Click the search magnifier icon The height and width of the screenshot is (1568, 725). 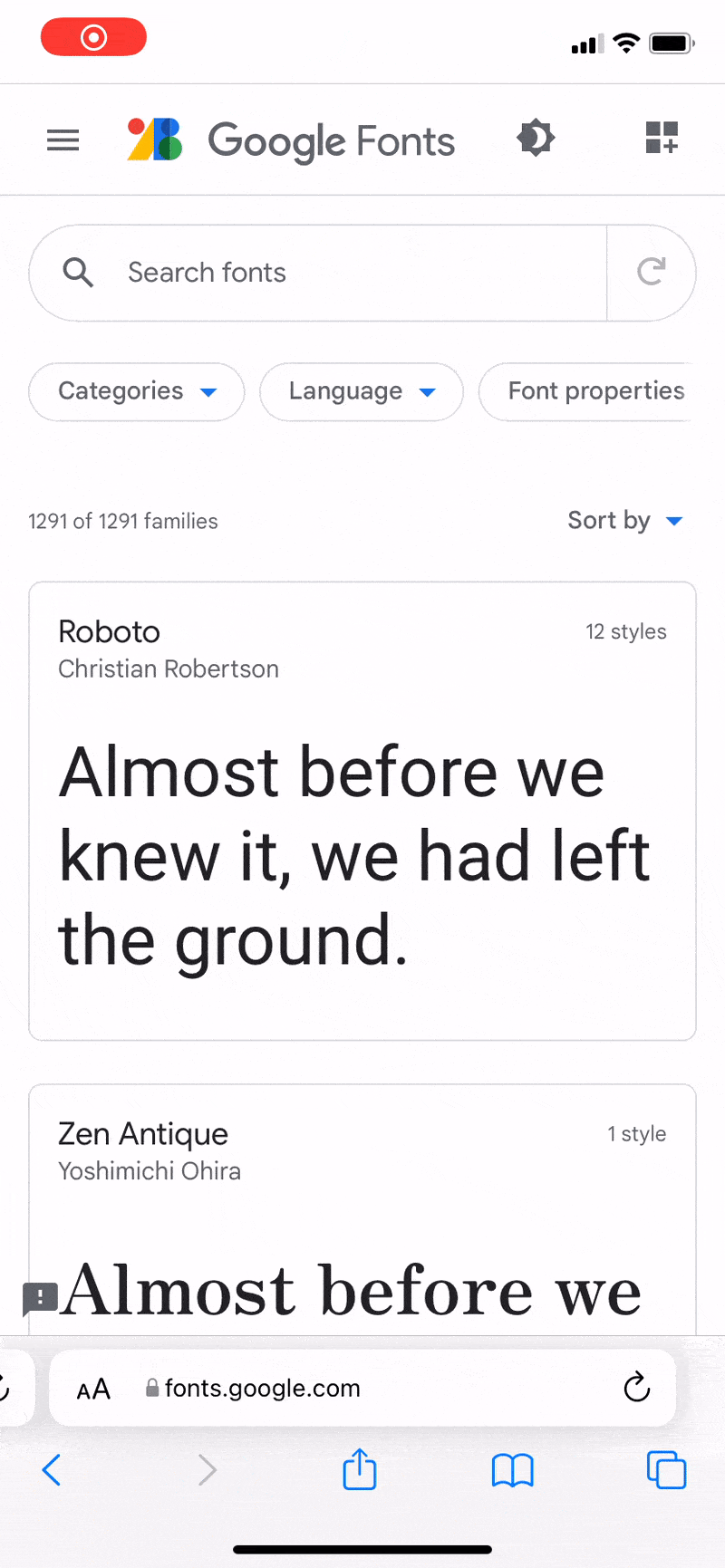[78, 272]
